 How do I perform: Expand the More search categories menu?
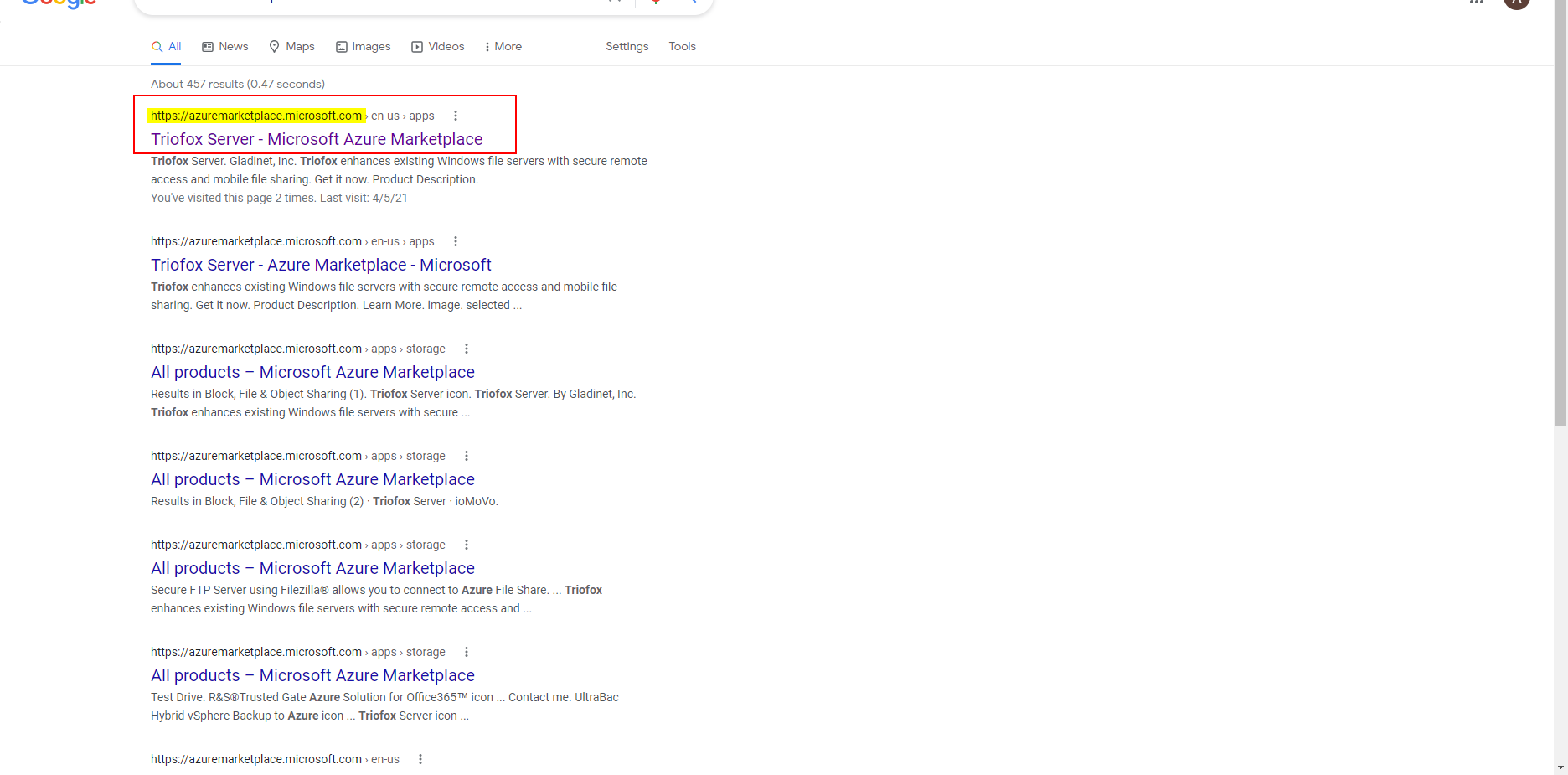point(503,47)
